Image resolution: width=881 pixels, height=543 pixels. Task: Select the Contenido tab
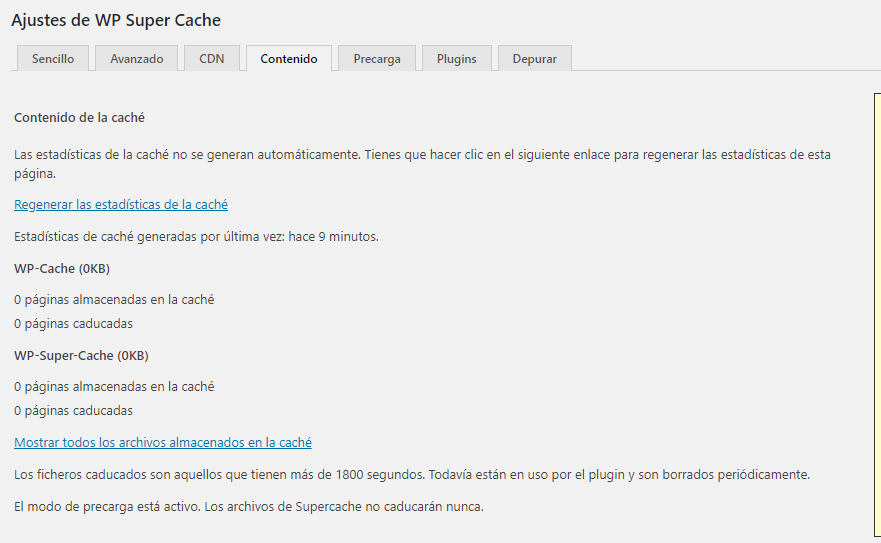tap(289, 58)
